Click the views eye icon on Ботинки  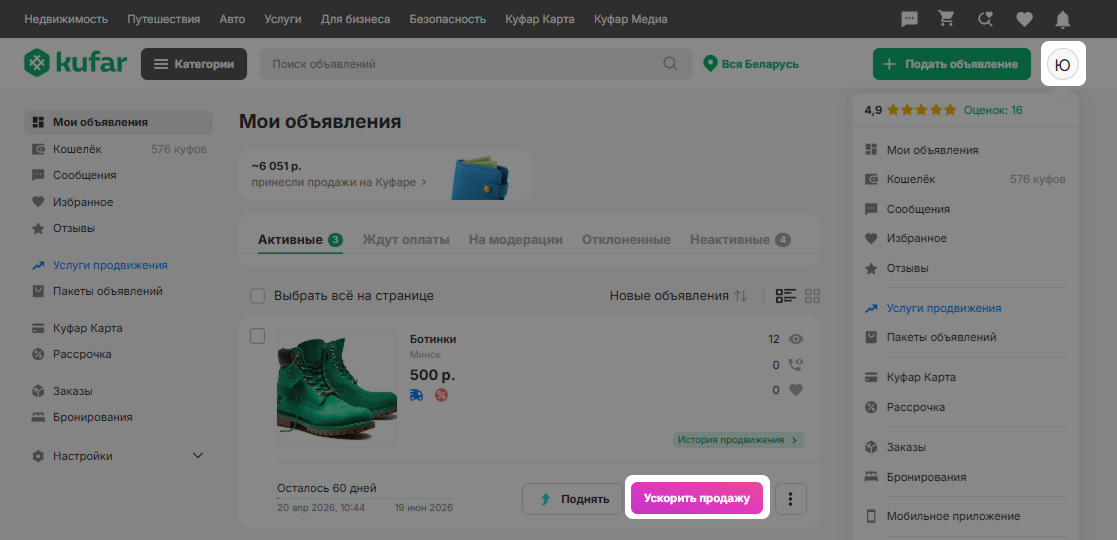(x=796, y=339)
